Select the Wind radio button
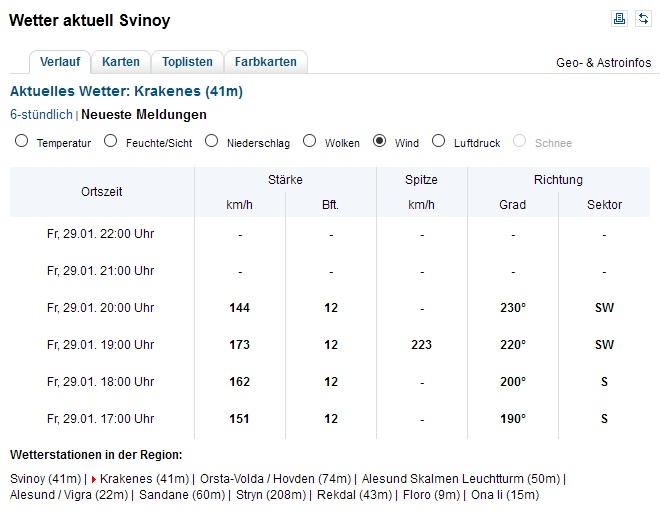The image size is (664, 511). 380,142
